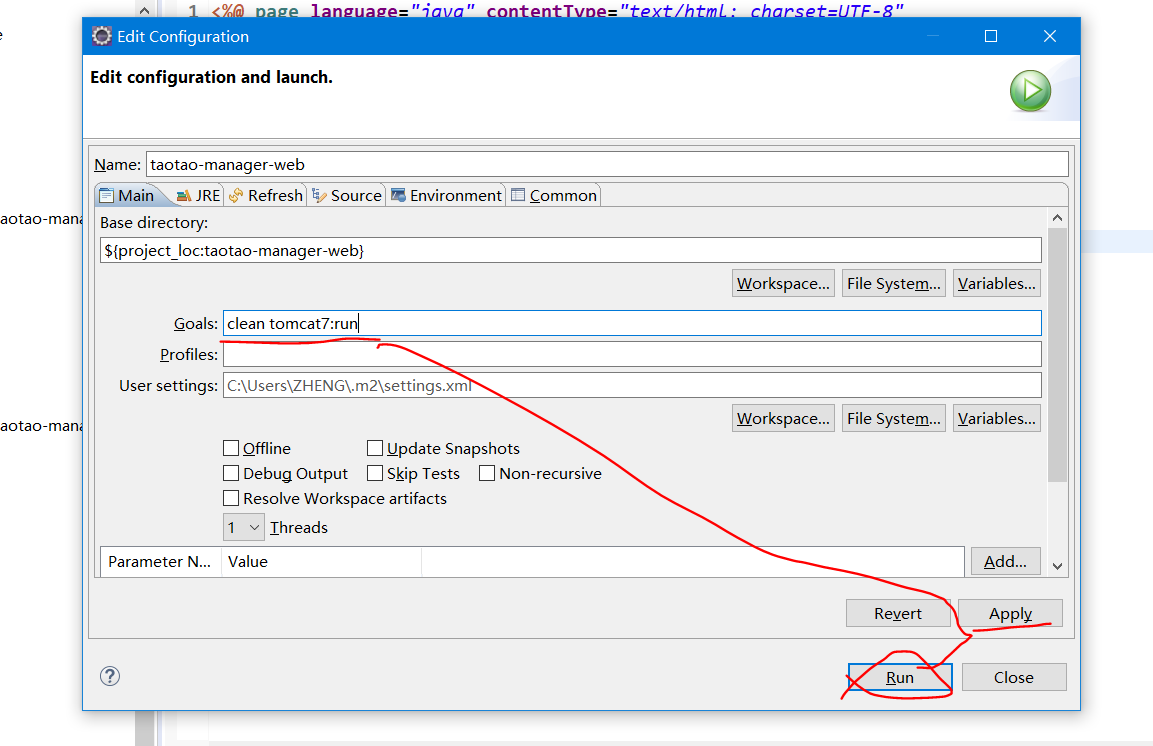Screen dimensions: 1153x746
Task: Click the Name field with taotao-manager-web
Action: pos(607,164)
